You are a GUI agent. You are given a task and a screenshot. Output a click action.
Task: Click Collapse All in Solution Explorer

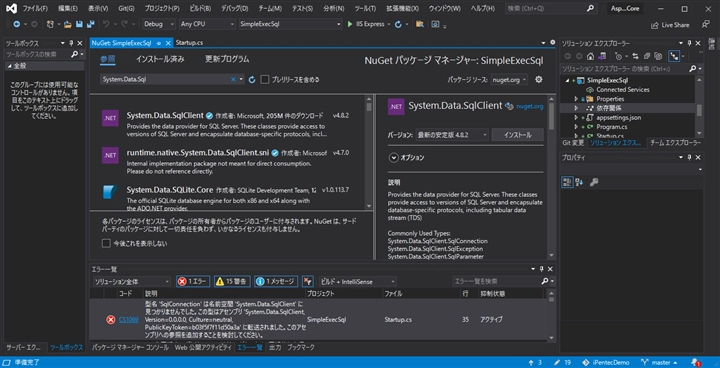(x=647, y=56)
